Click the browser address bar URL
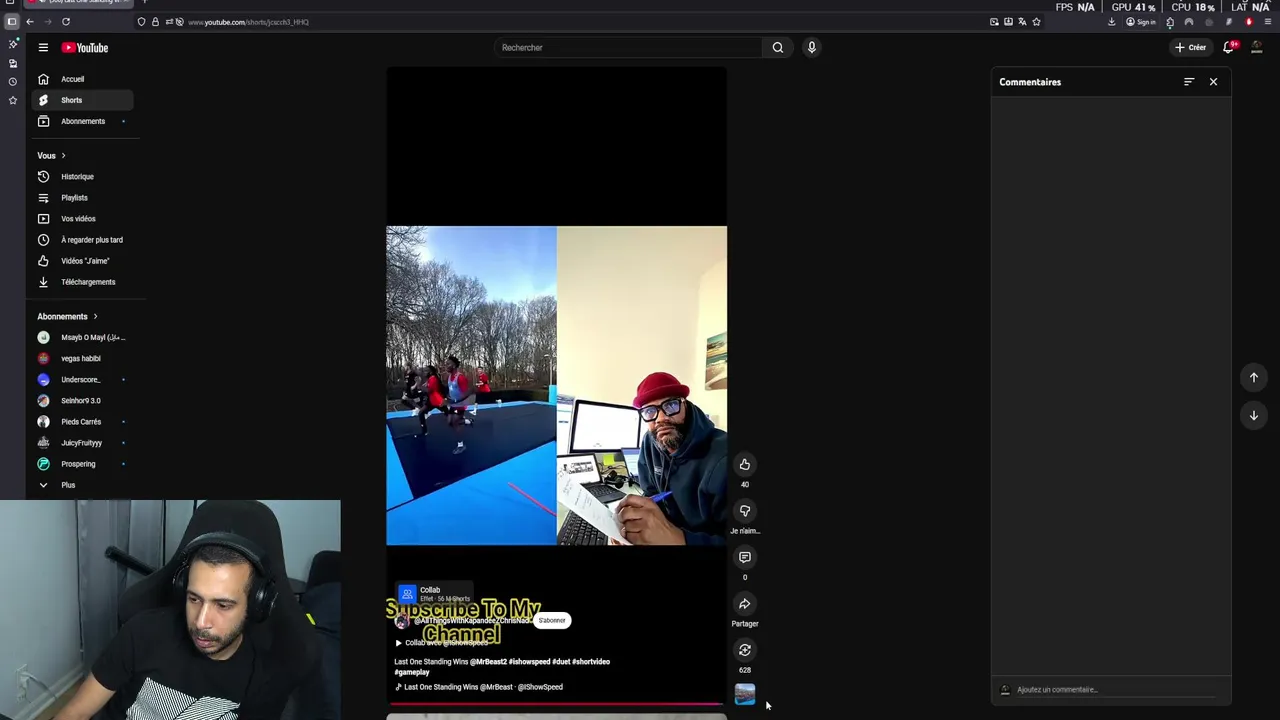This screenshot has width=1280, height=720. coord(248,22)
